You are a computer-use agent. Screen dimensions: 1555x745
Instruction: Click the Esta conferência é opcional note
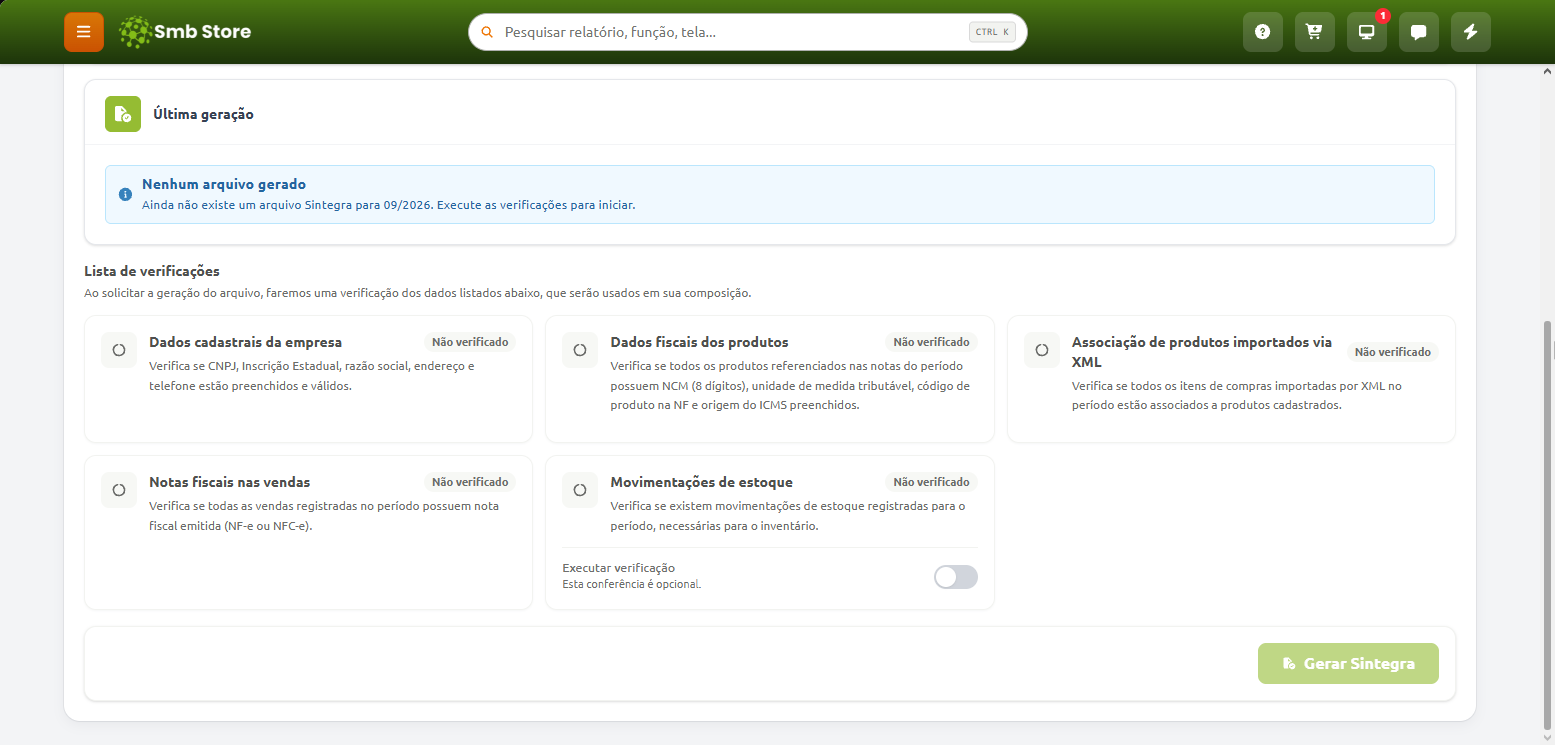[x=631, y=584]
